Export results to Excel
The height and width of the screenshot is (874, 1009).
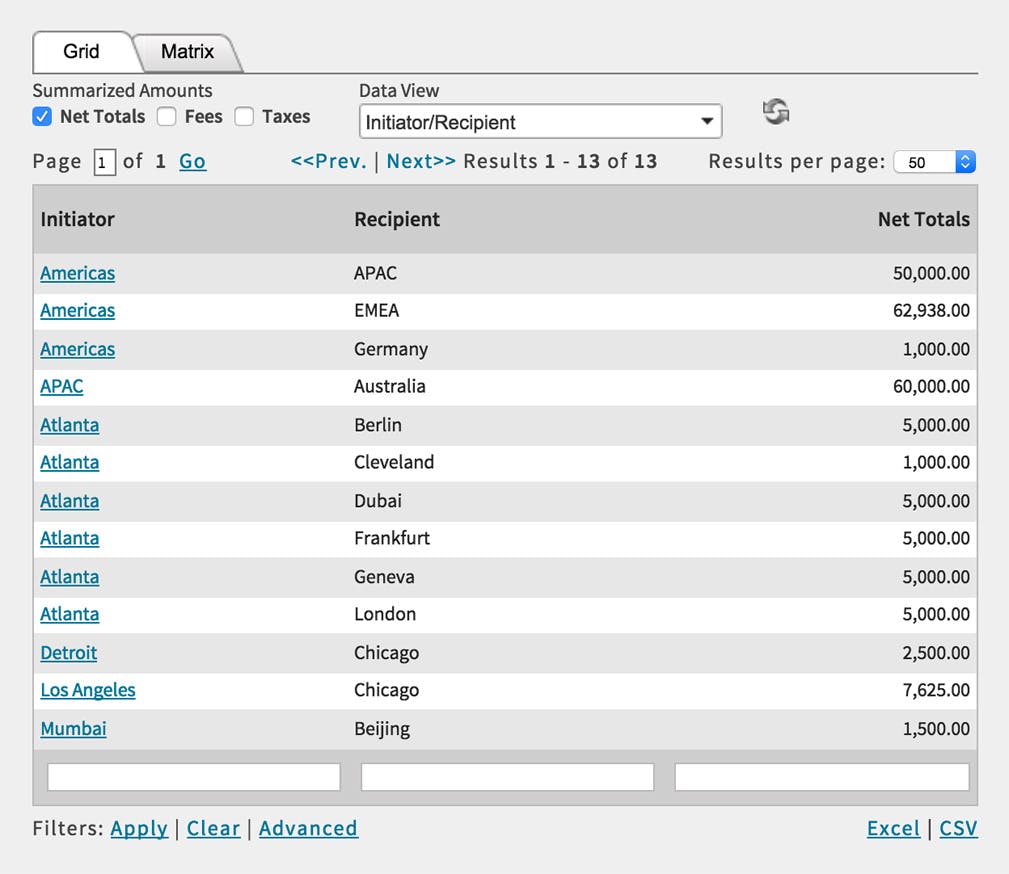(893, 828)
